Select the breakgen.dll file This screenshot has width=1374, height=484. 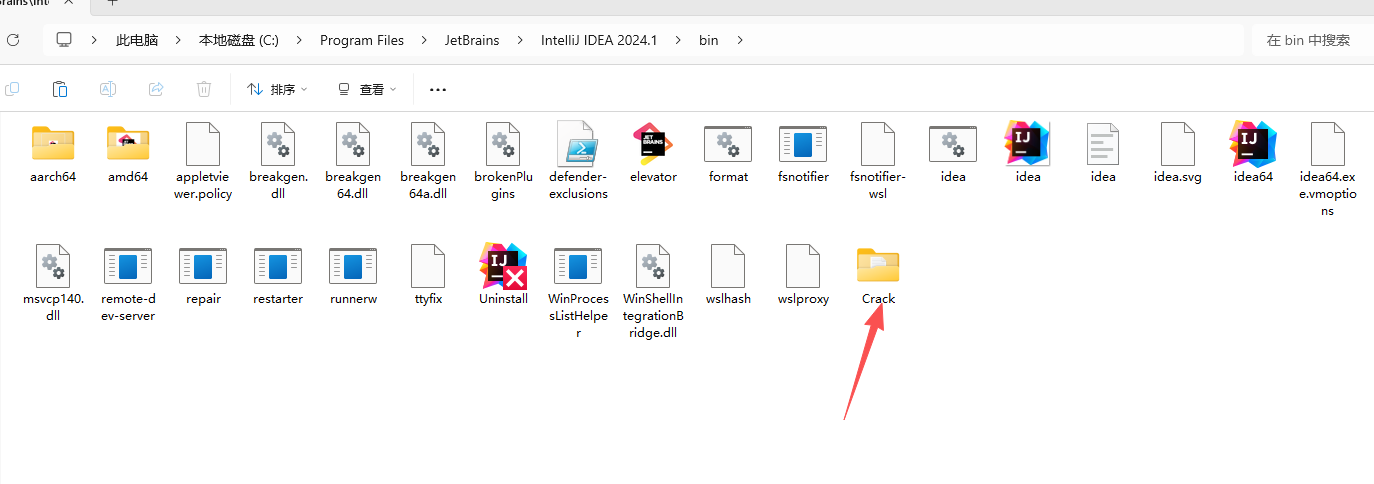(x=278, y=162)
